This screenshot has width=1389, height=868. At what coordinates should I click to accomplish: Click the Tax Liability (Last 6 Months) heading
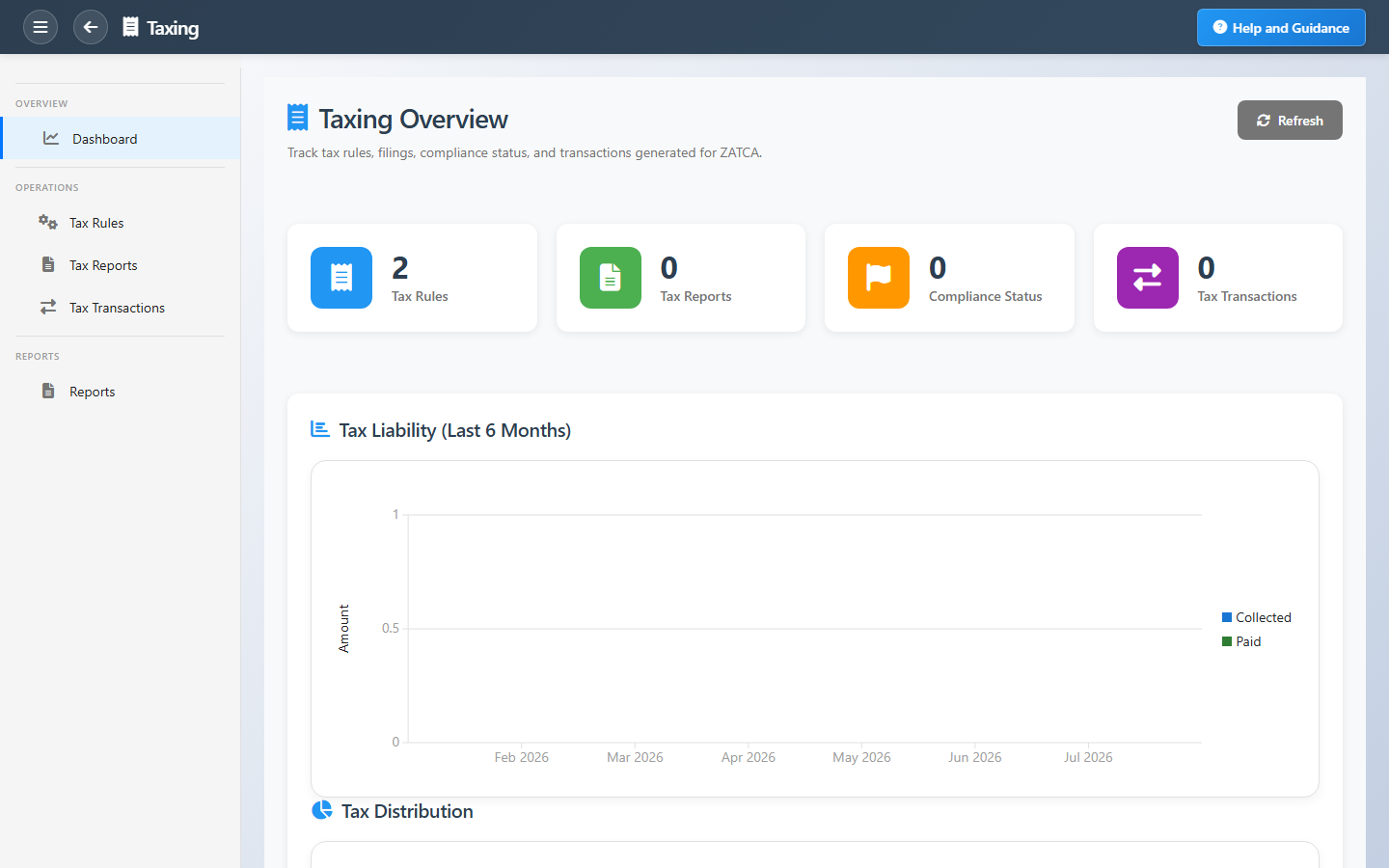[x=455, y=430]
